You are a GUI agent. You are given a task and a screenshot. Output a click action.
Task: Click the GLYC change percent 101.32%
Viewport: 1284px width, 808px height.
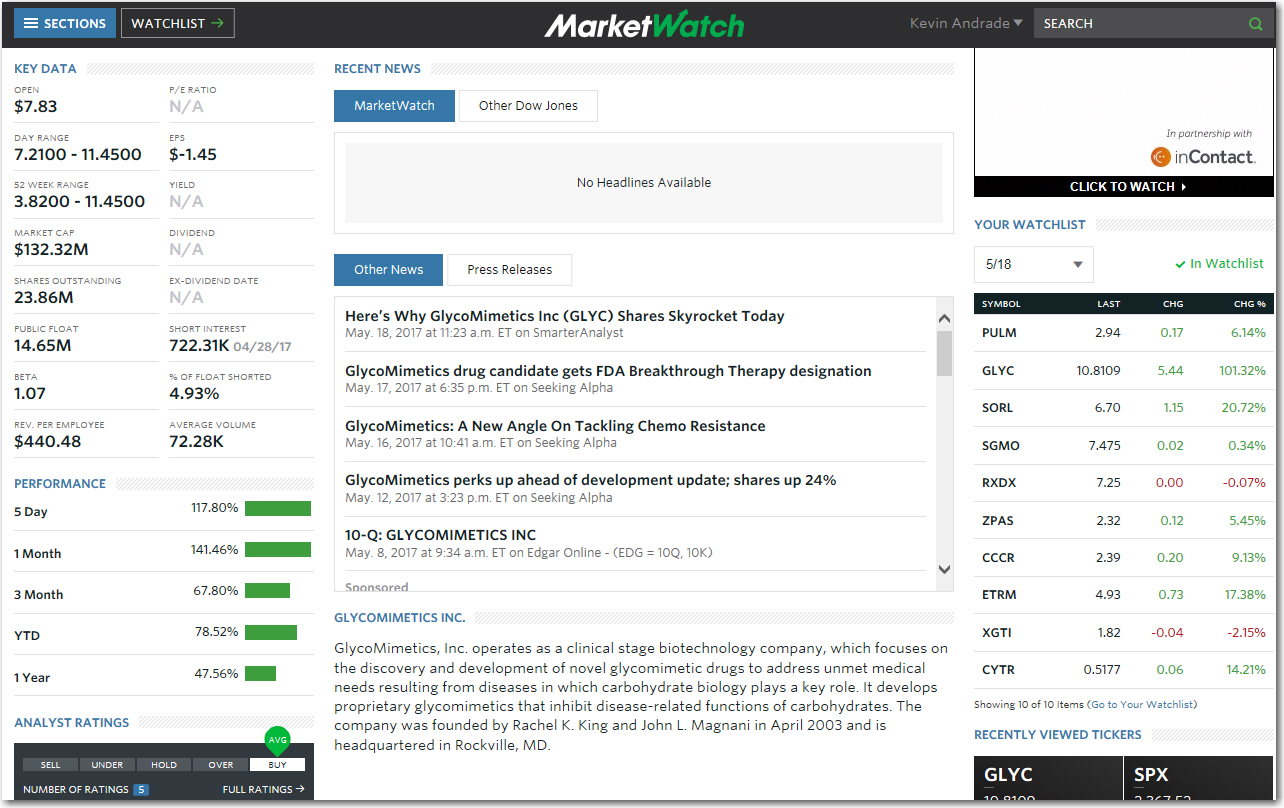[x=1243, y=371]
